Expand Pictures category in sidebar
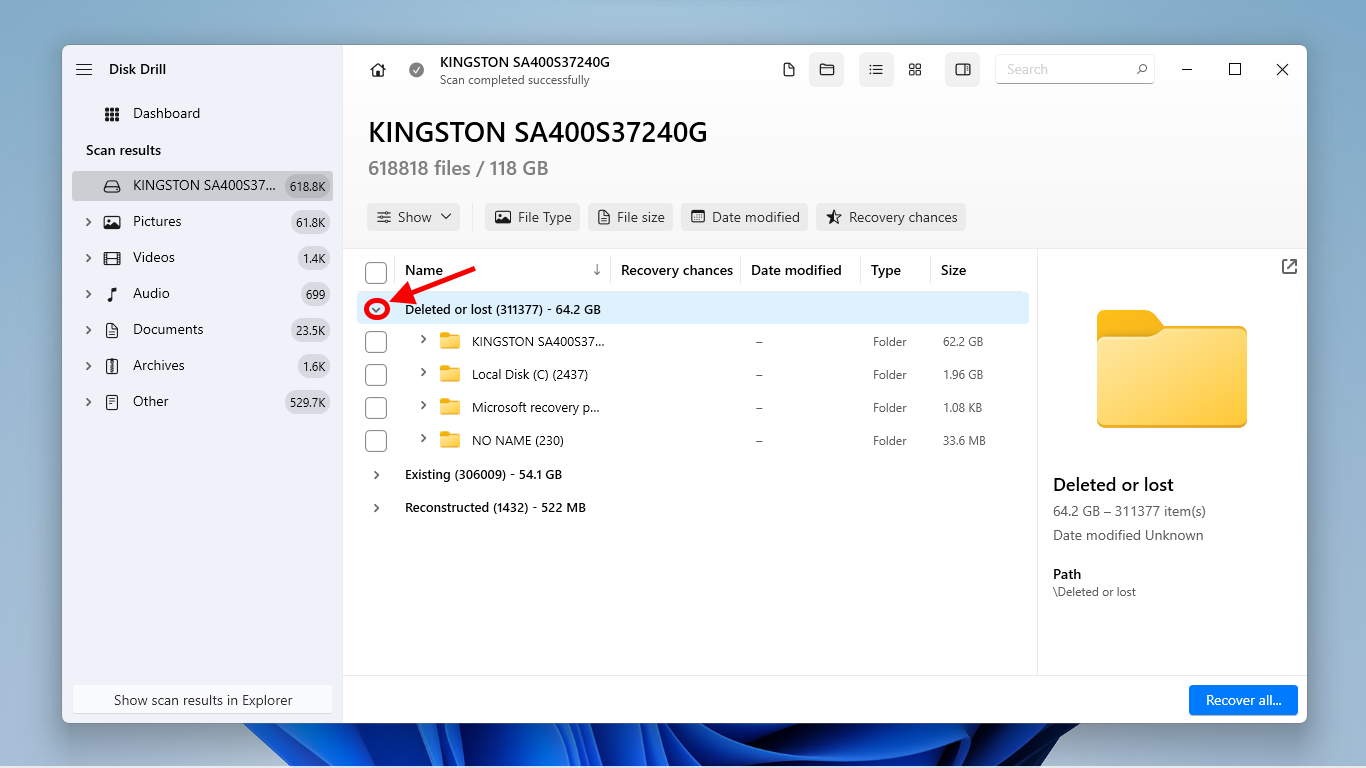Screen dimensions: 1366x768 click(88, 222)
